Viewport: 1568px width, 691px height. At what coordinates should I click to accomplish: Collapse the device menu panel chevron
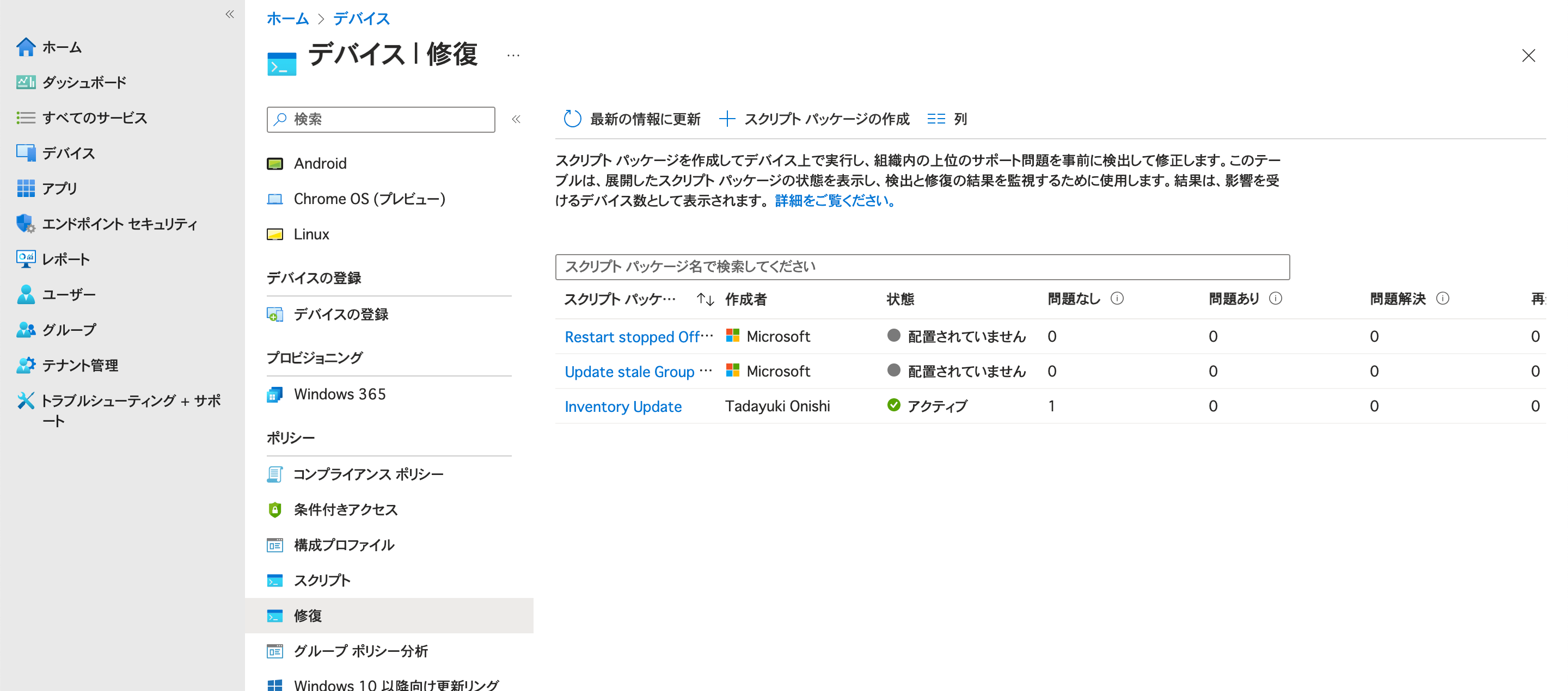tap(516, 119)
